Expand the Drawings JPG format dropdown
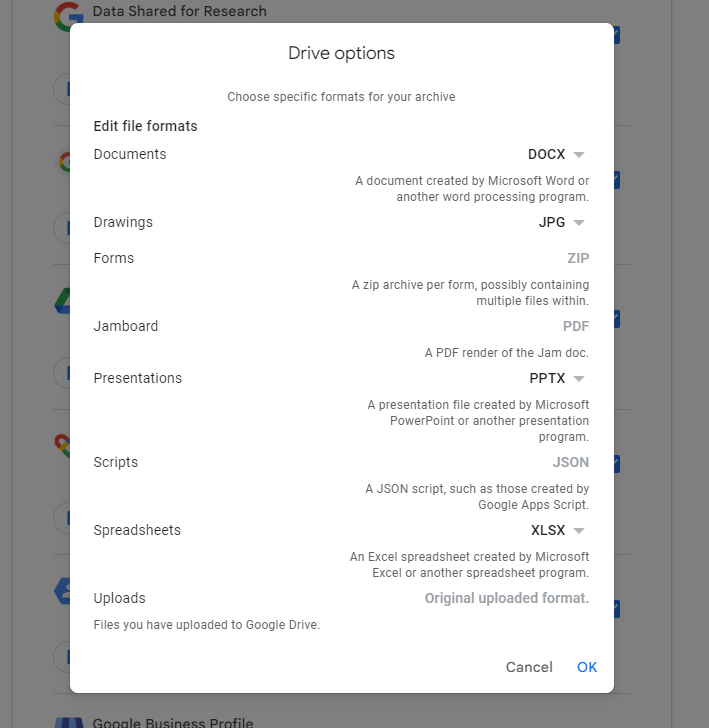This screenshot has width=709, height=728. tap(562, 223)
